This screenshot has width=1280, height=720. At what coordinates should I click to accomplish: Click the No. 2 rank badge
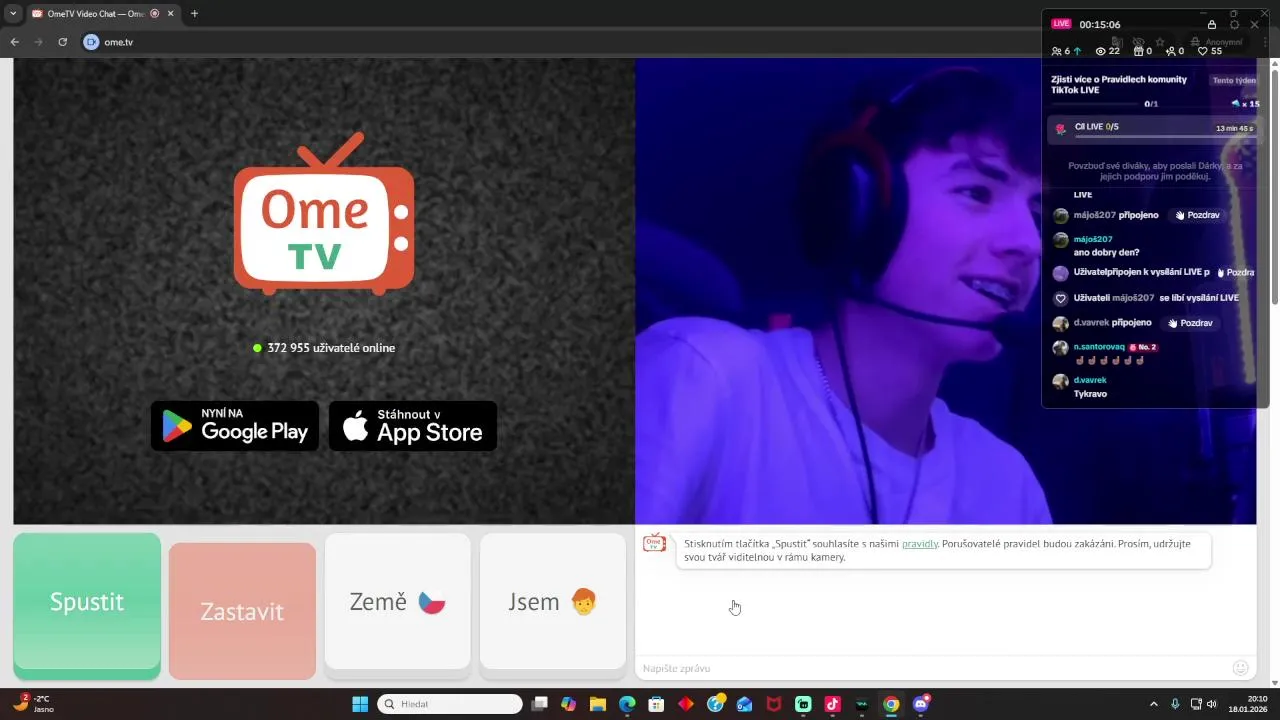point(1143,347)
